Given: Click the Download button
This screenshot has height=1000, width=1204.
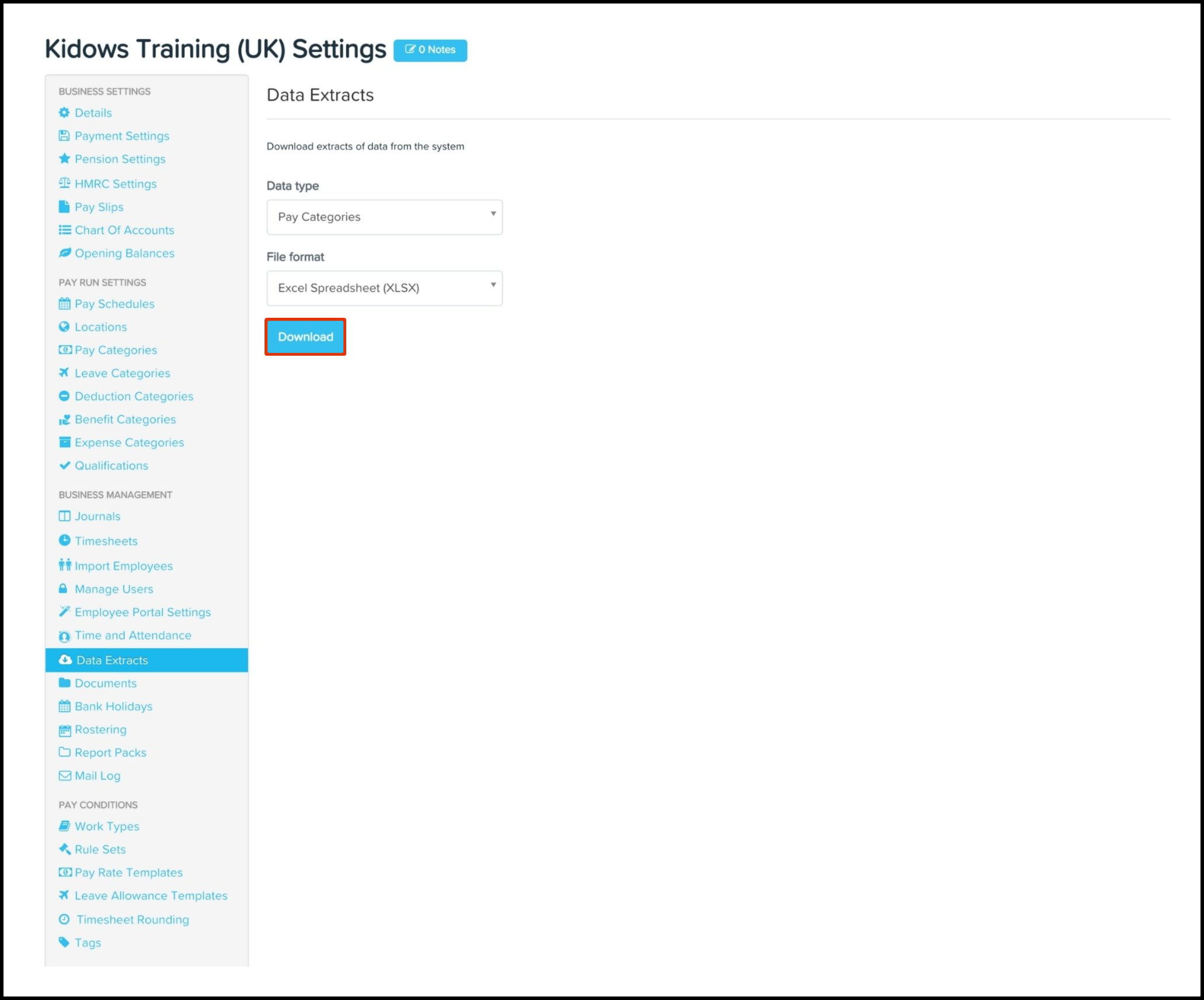Looking at the screenshot, I should coord(305,336).
